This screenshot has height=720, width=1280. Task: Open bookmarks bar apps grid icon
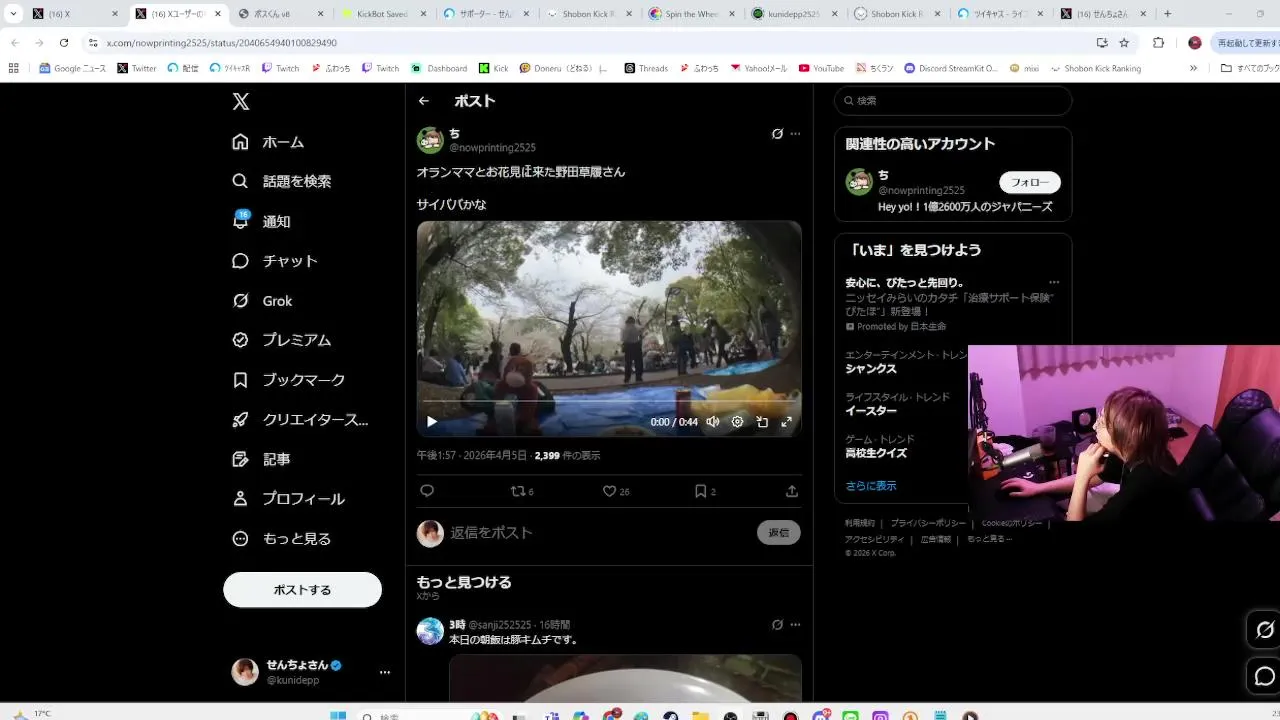(13, 68)
